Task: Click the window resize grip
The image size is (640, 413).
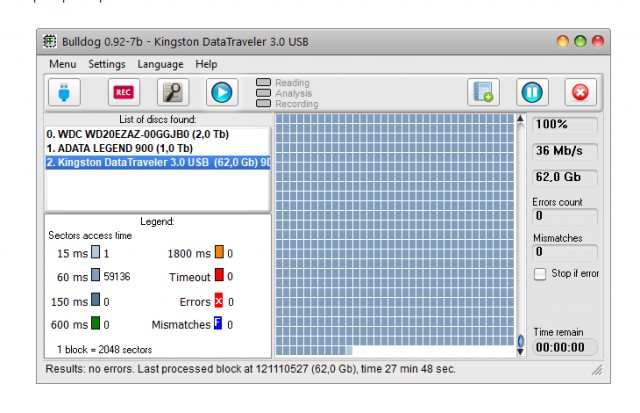Action: [x=597, y=370]
